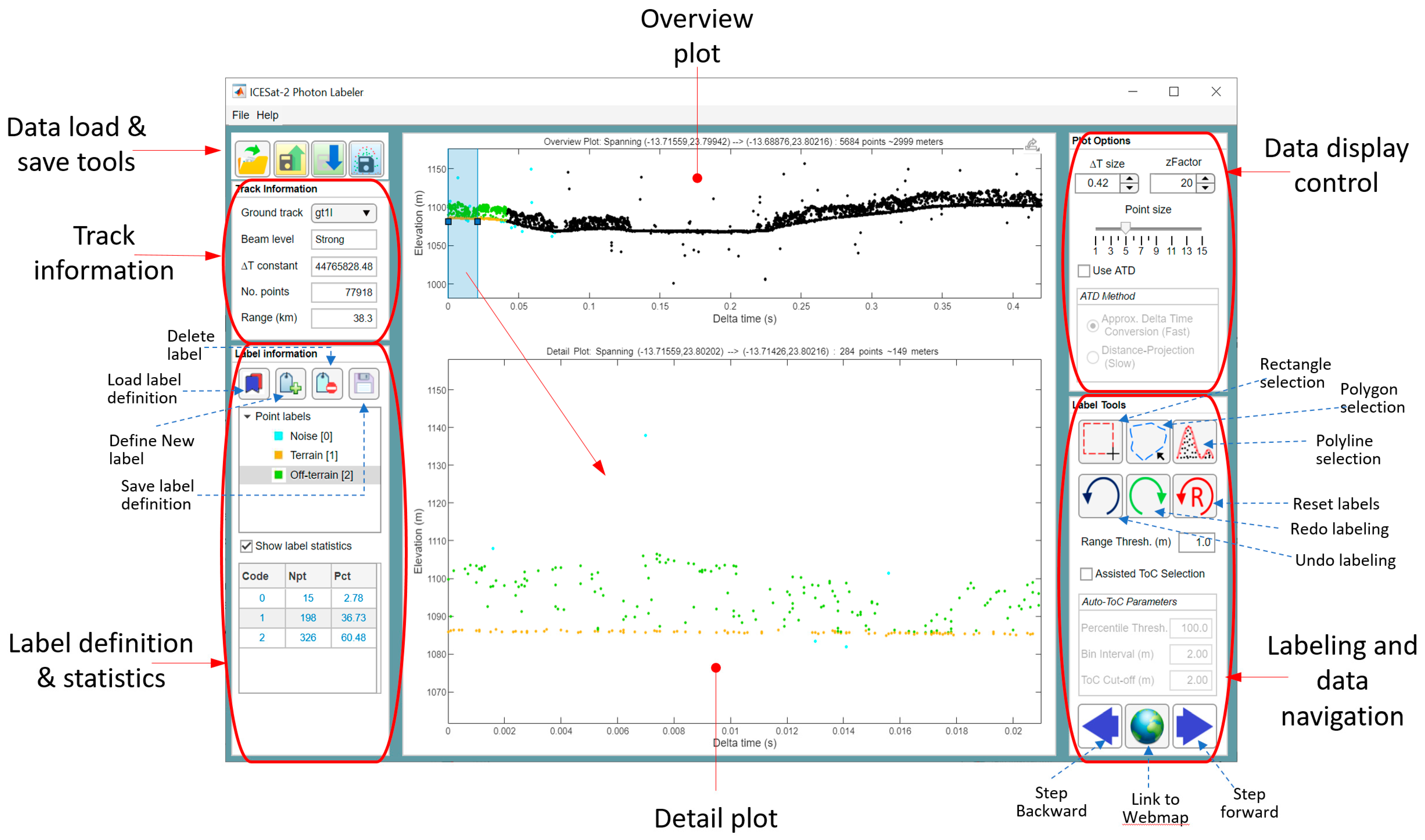
Task: Click the Range (km) field
Action: point(344,318)
